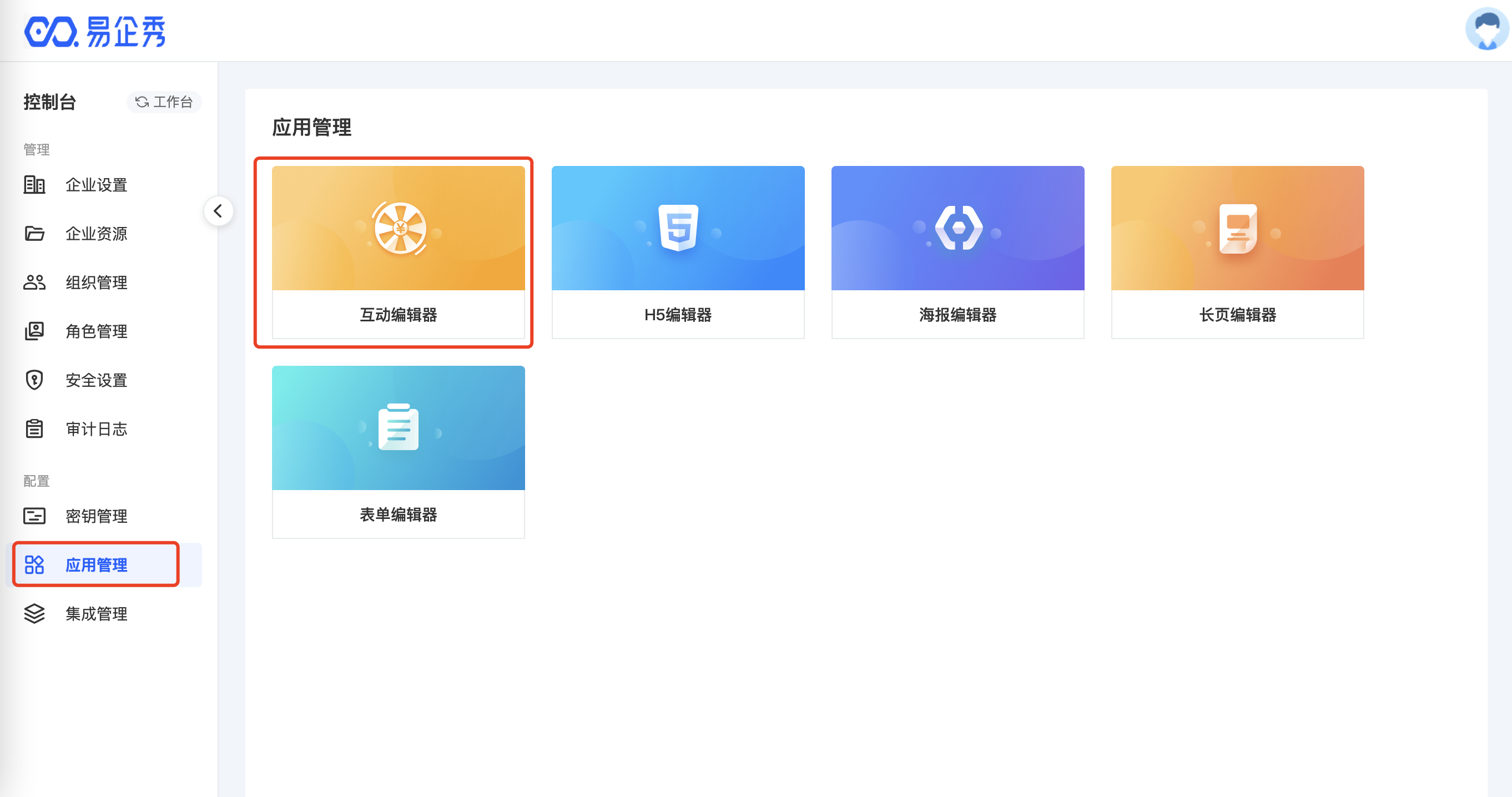
Task: Click the 海报编辑器 label
Action: click(x=957, y=315)
